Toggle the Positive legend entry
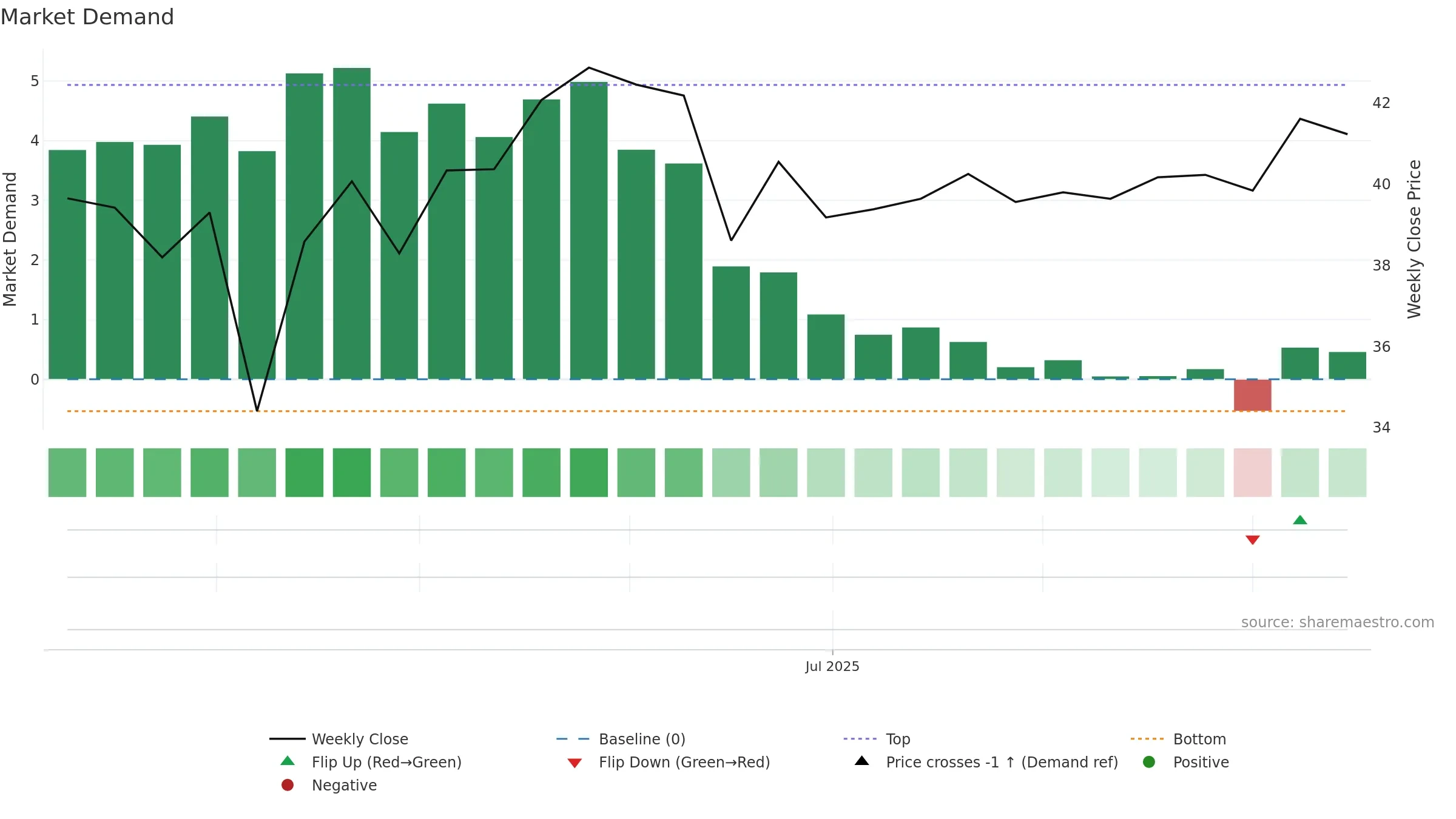 (1185, 762)
